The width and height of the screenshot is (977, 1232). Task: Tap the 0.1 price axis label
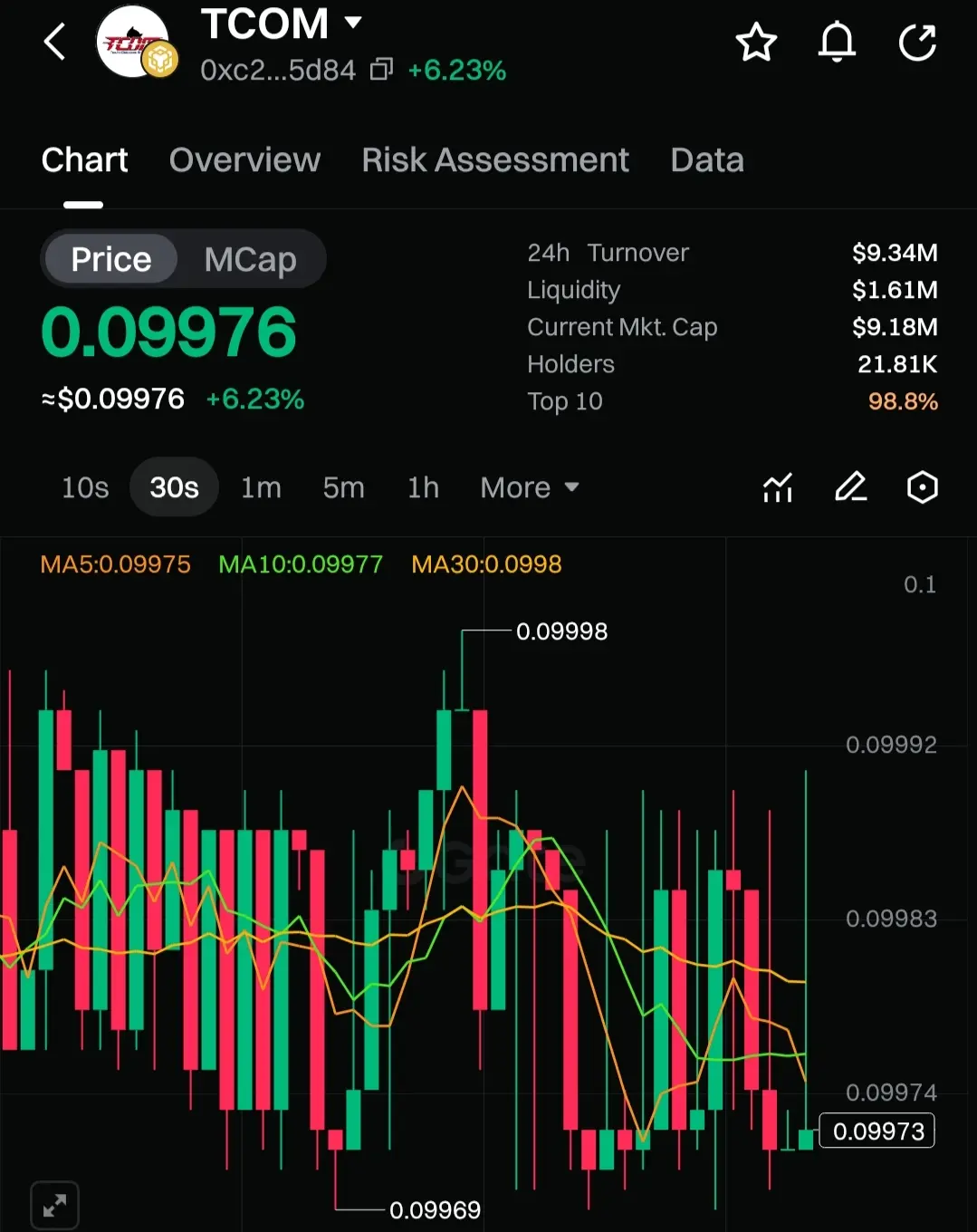pyautogui.click(x=920, y=584)
